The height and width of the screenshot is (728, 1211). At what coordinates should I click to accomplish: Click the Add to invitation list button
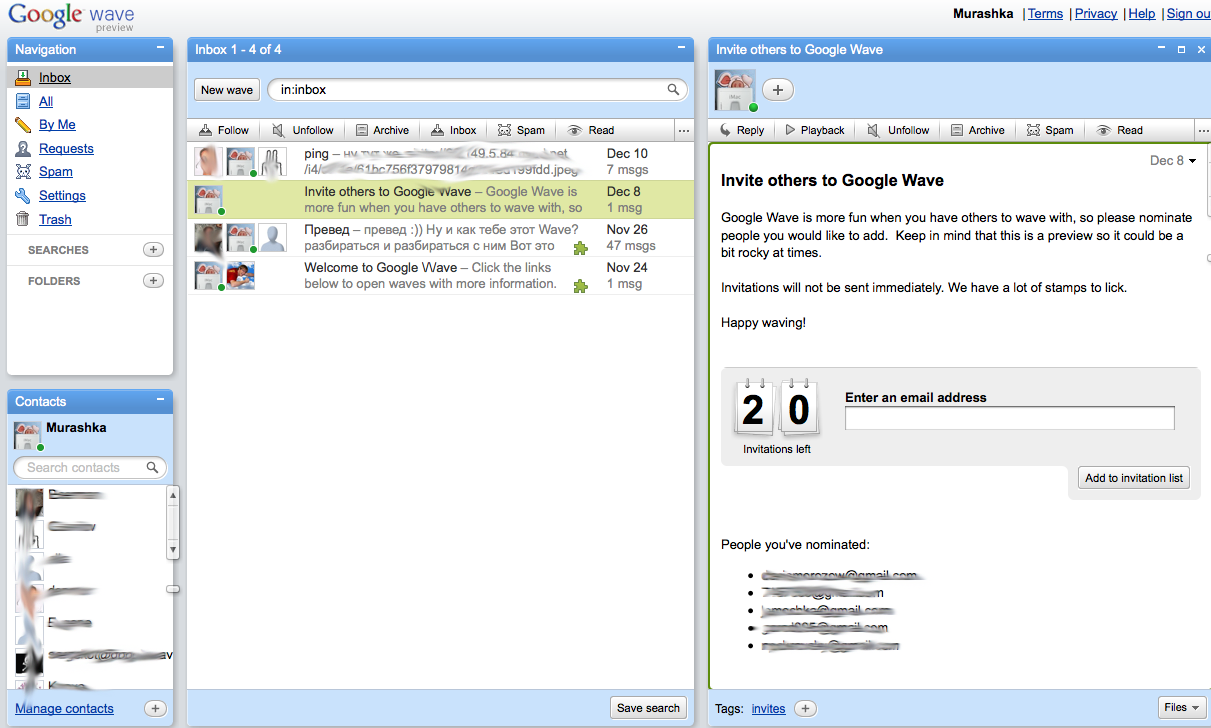click(1134, 478)
